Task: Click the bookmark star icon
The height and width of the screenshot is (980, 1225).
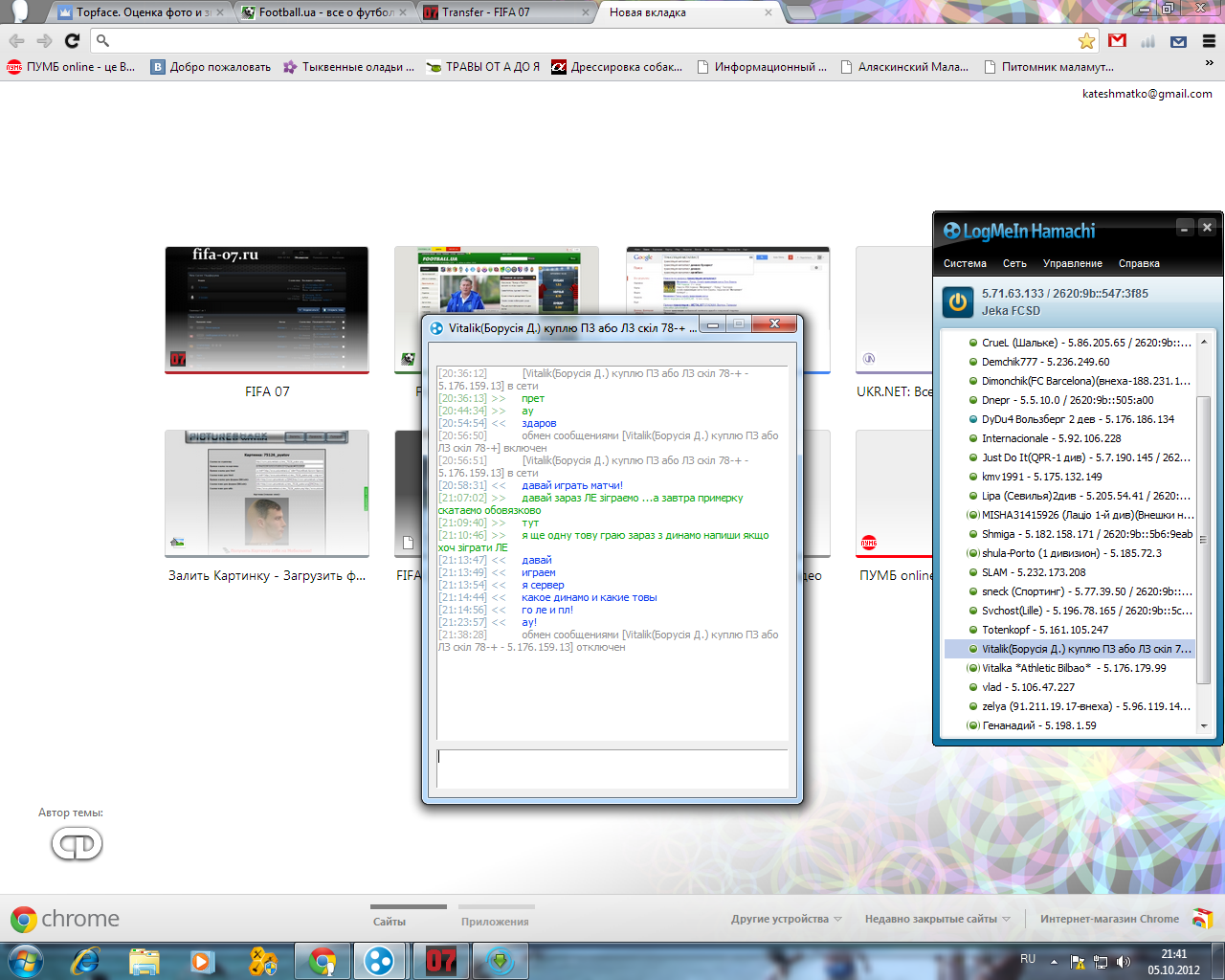Action: [1086, 41]
